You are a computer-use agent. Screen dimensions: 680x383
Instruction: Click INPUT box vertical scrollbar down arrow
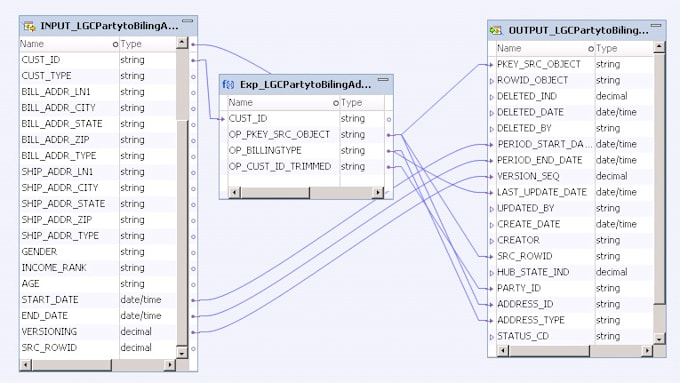pos(182,353)
